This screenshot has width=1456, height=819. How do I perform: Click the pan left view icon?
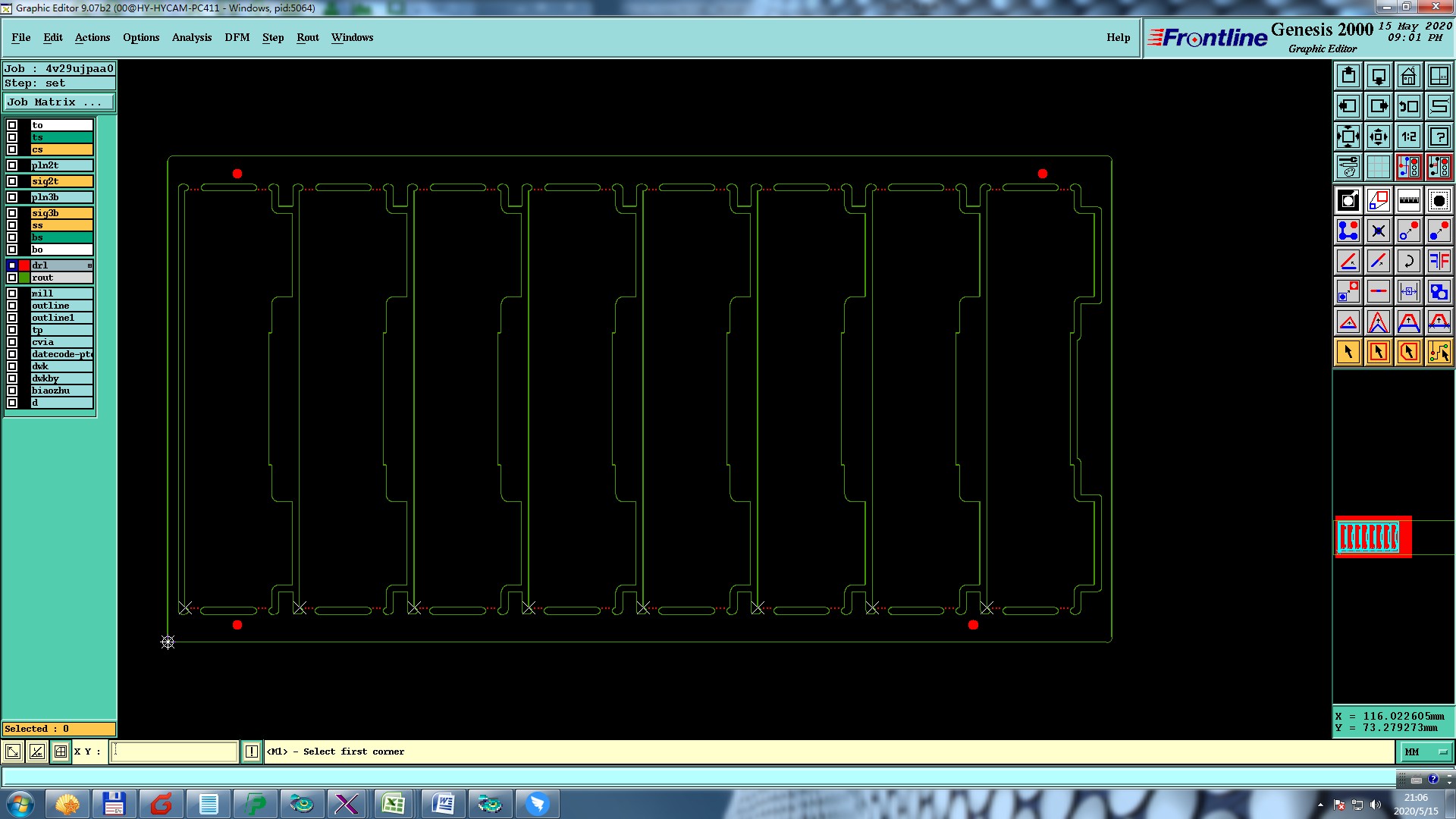(1348, 106)
